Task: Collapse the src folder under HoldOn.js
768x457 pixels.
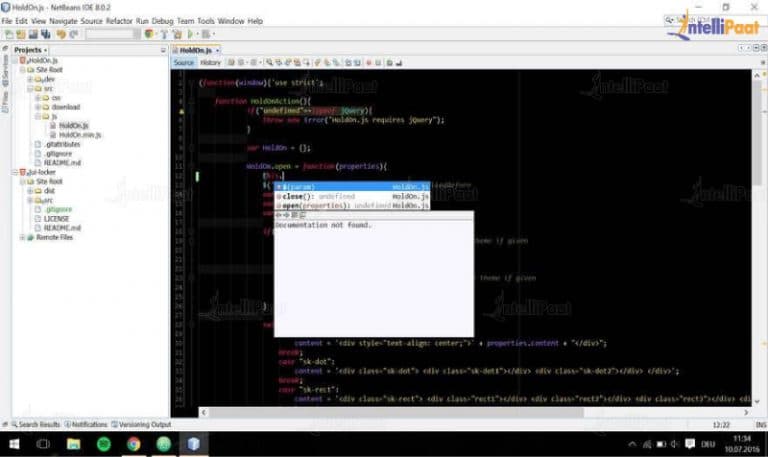Action: (30, 89)
